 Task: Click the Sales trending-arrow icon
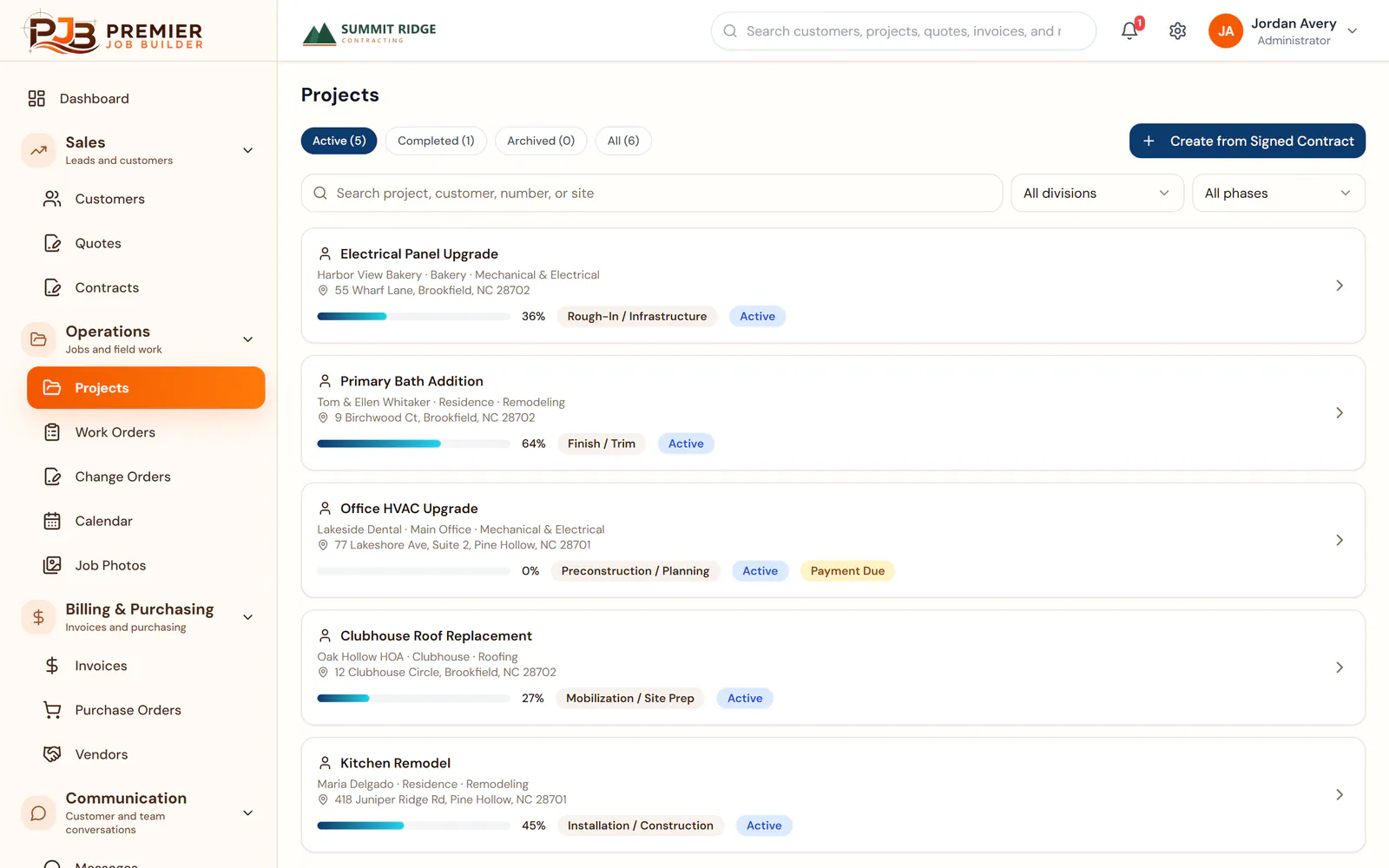[38, 150]
